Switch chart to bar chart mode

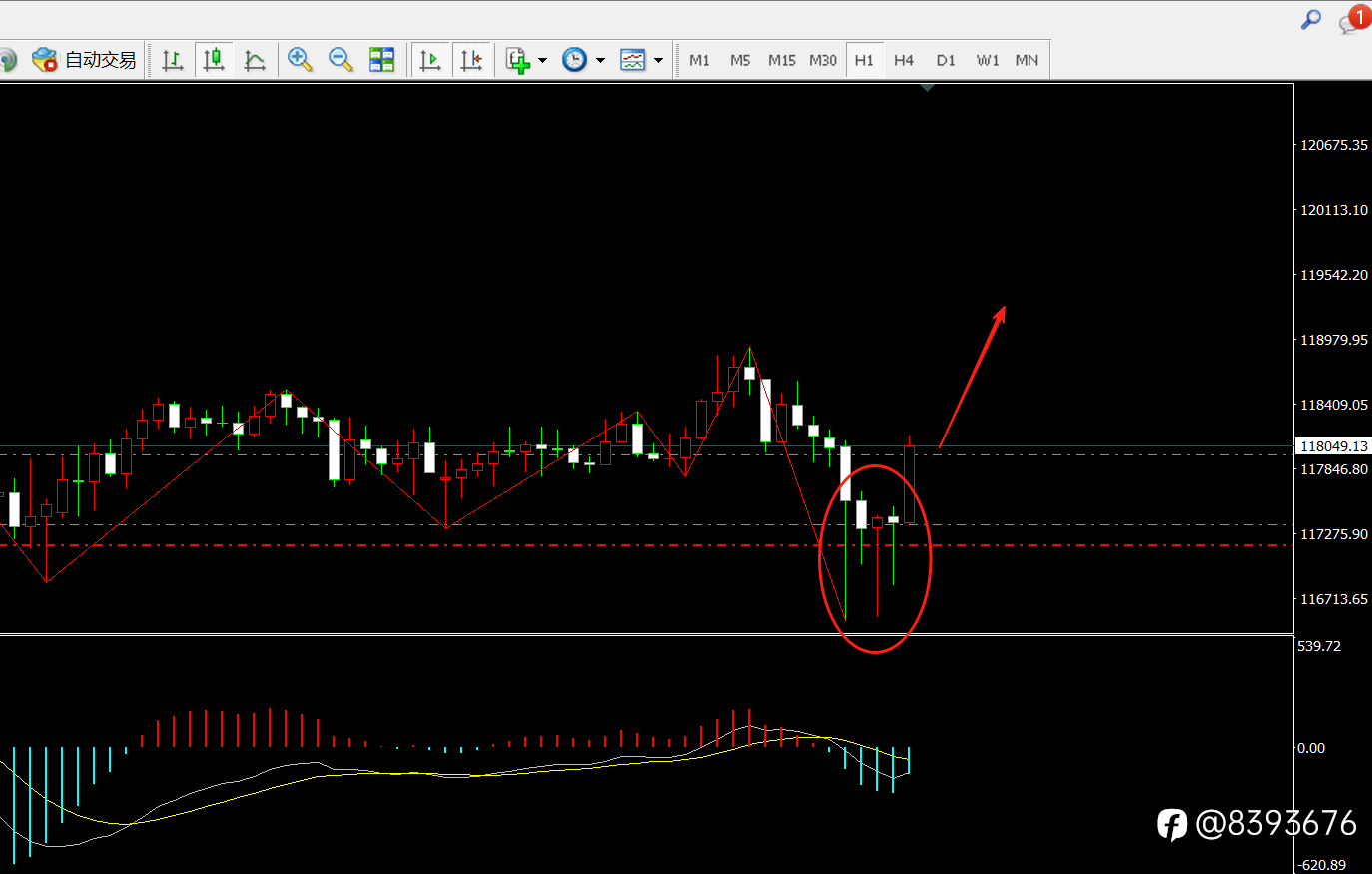(x=173, y=60)
